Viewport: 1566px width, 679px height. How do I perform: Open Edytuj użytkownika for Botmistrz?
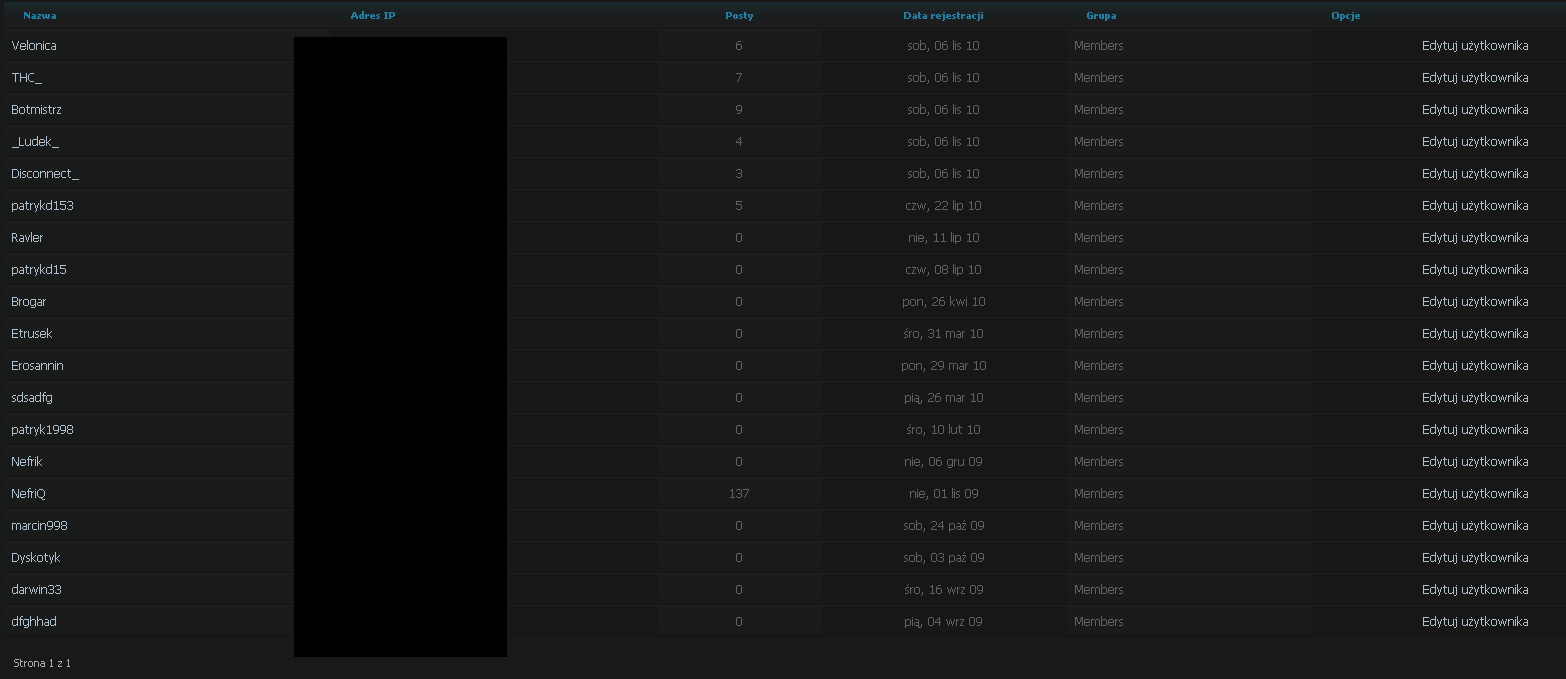coord(1475,110)
